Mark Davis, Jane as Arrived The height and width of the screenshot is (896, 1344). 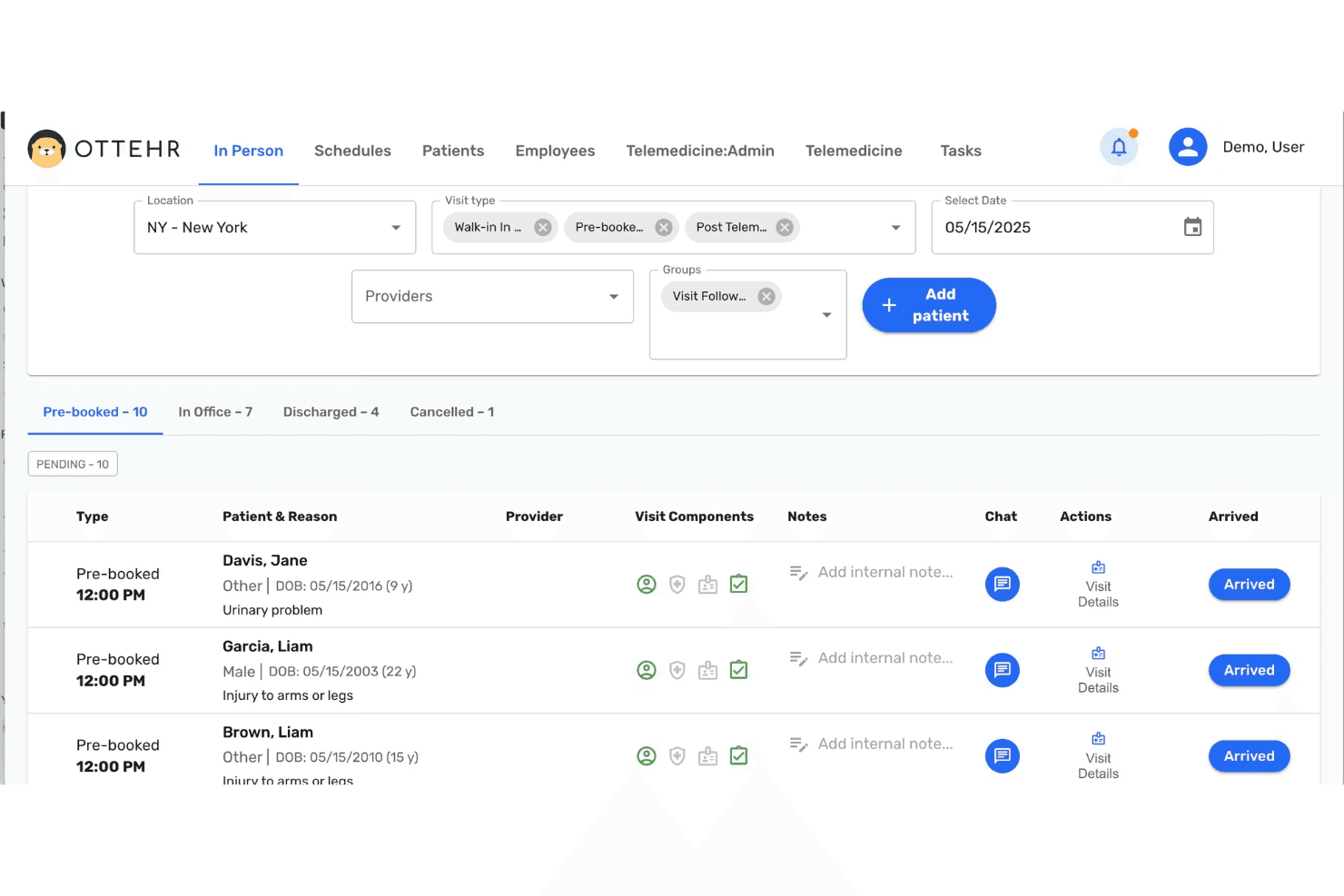[1249, 585]
